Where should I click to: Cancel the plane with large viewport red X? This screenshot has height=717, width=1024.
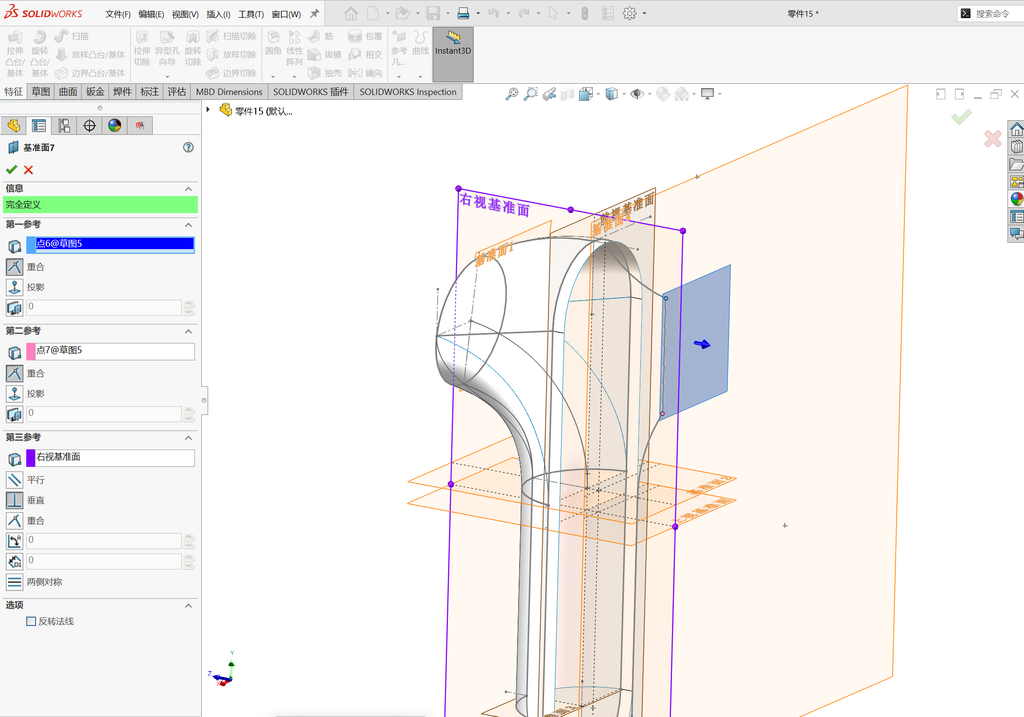coord(993,138)
